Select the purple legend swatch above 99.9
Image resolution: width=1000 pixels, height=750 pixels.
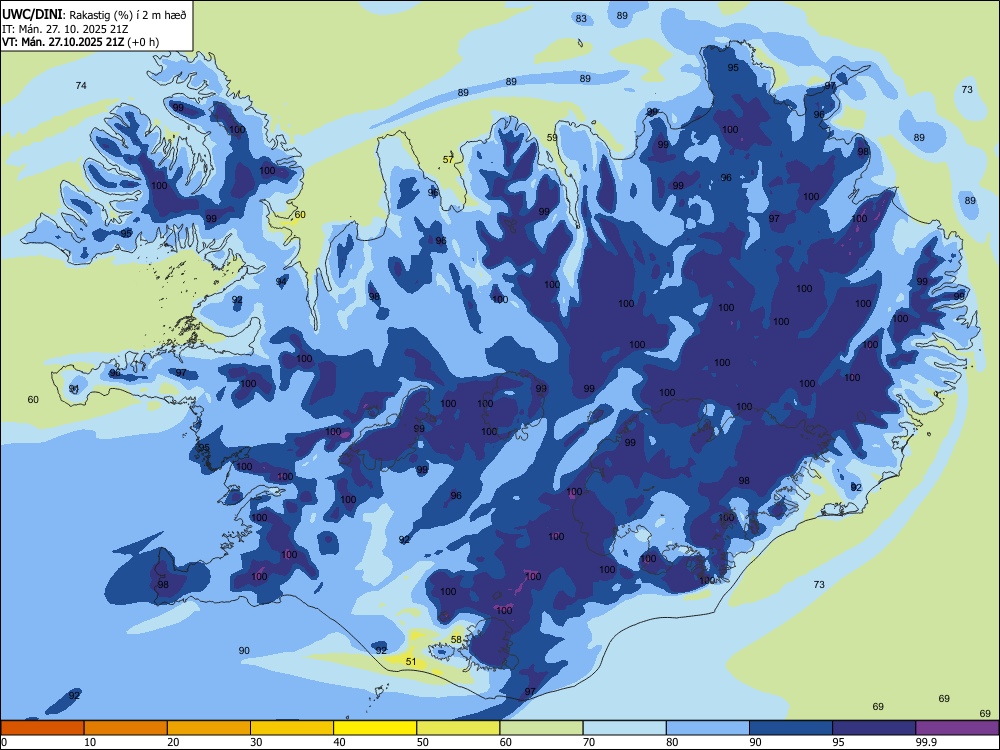coord(957,728)
